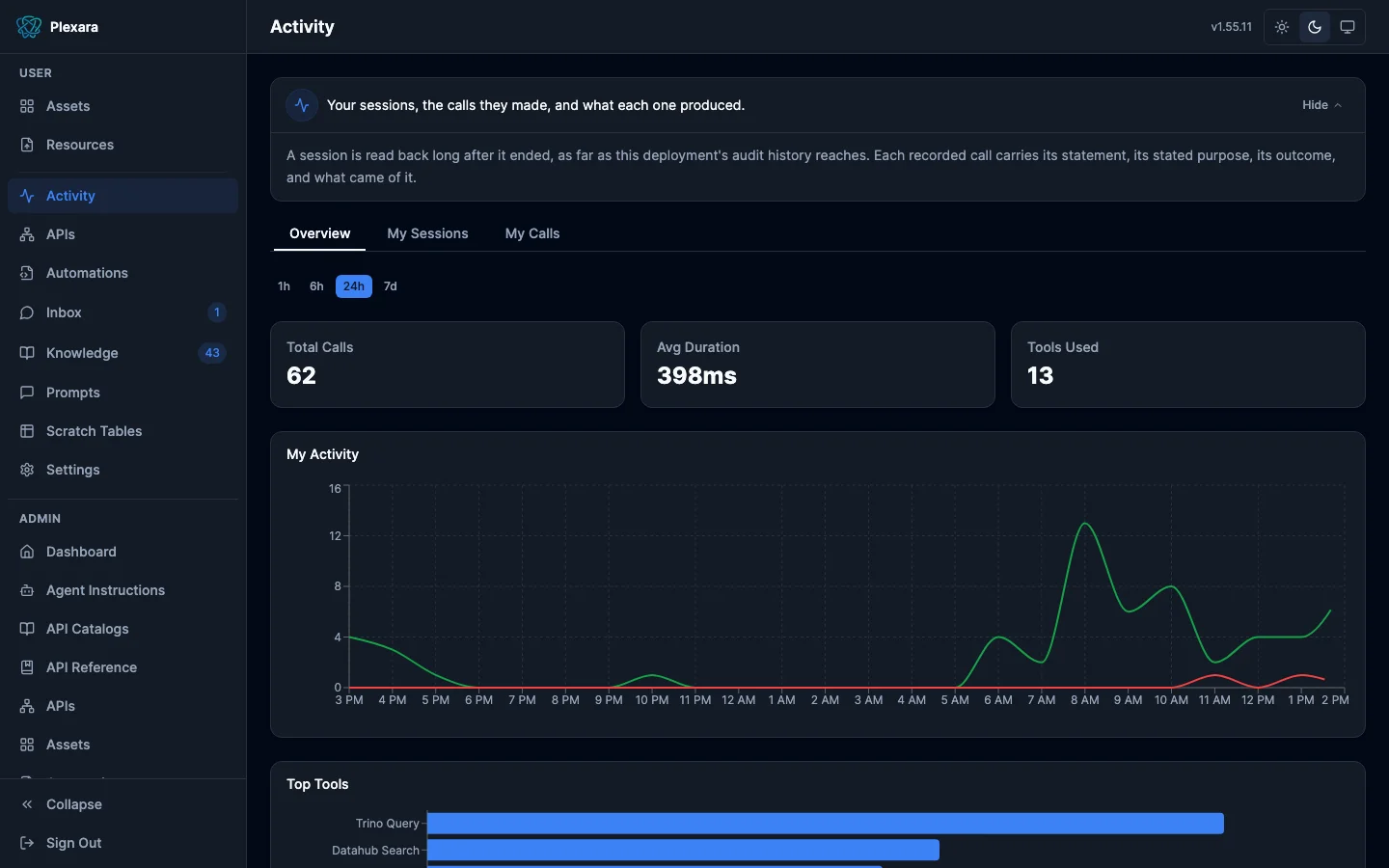Viewport: 1389px width, 868px height.
Task: Click the Avg Duration value 398ms
Action: click(x=696, y=376)
